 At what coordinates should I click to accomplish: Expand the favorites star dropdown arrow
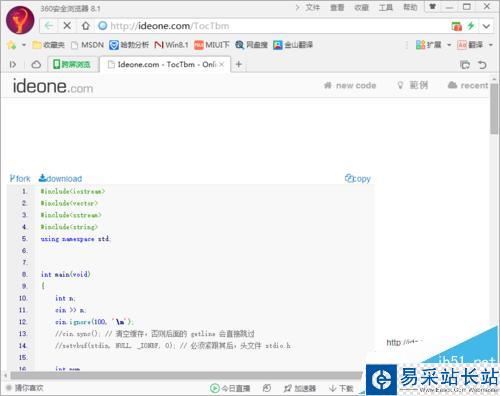click(x=24, y=45)
